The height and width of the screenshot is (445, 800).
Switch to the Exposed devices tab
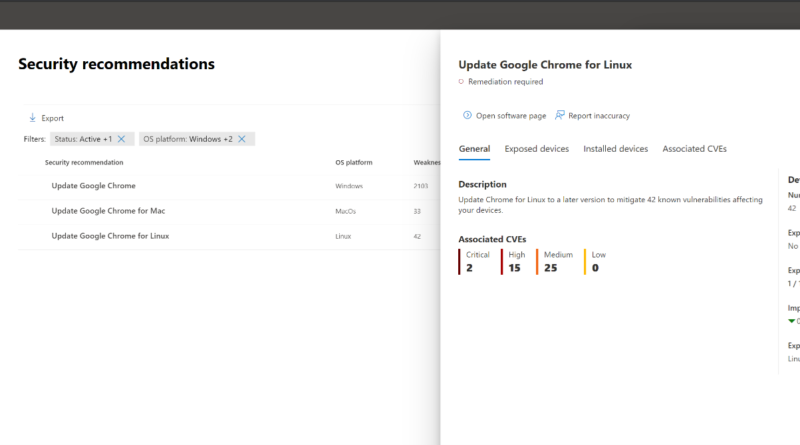[x=536, y=149]
